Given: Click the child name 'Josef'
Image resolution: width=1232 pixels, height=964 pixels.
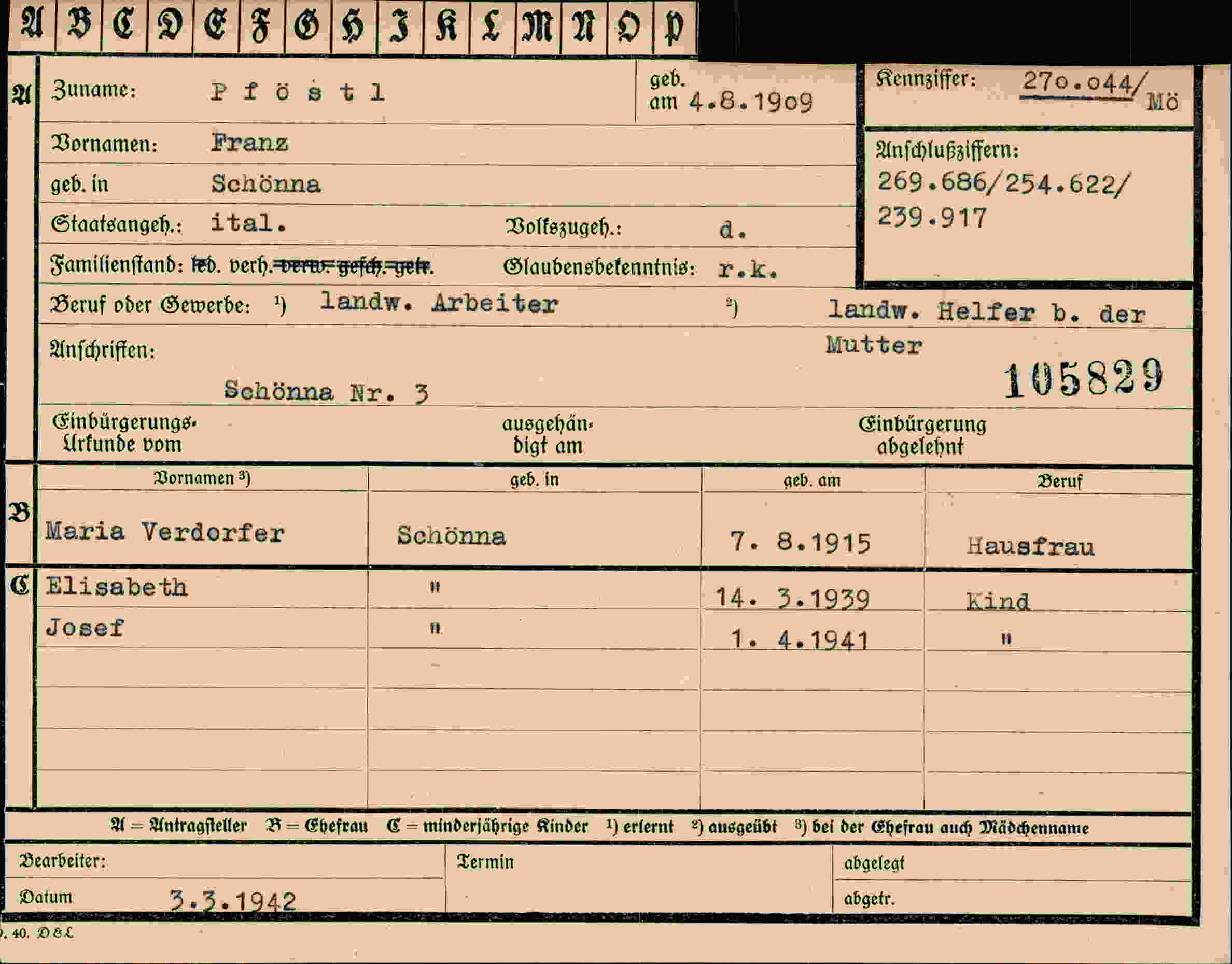Looking at the screenshot, I should click(85, 628).
